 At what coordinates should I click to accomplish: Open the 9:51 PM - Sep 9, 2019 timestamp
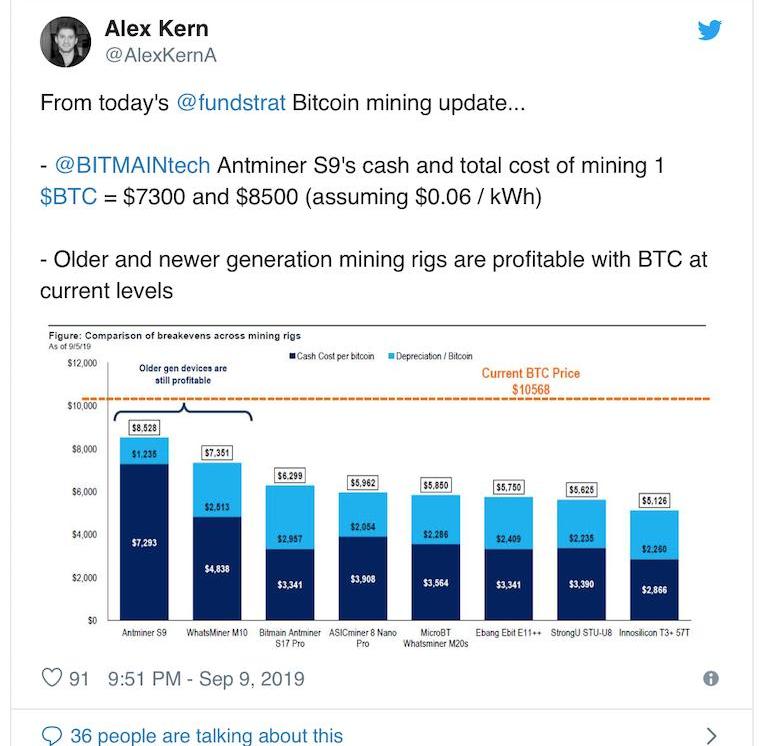click(x=206, y=679)
